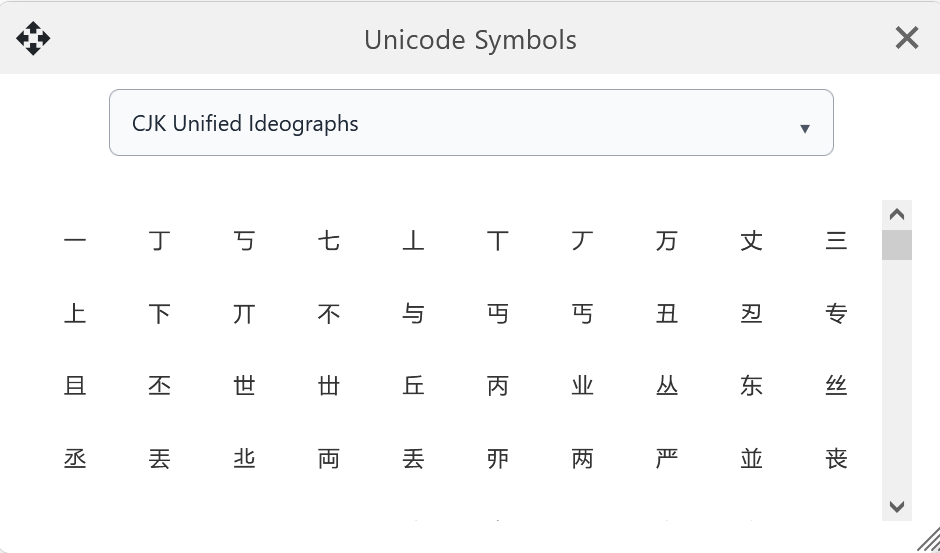
Task: Choose the 东 character
Action: pos(752,386)
